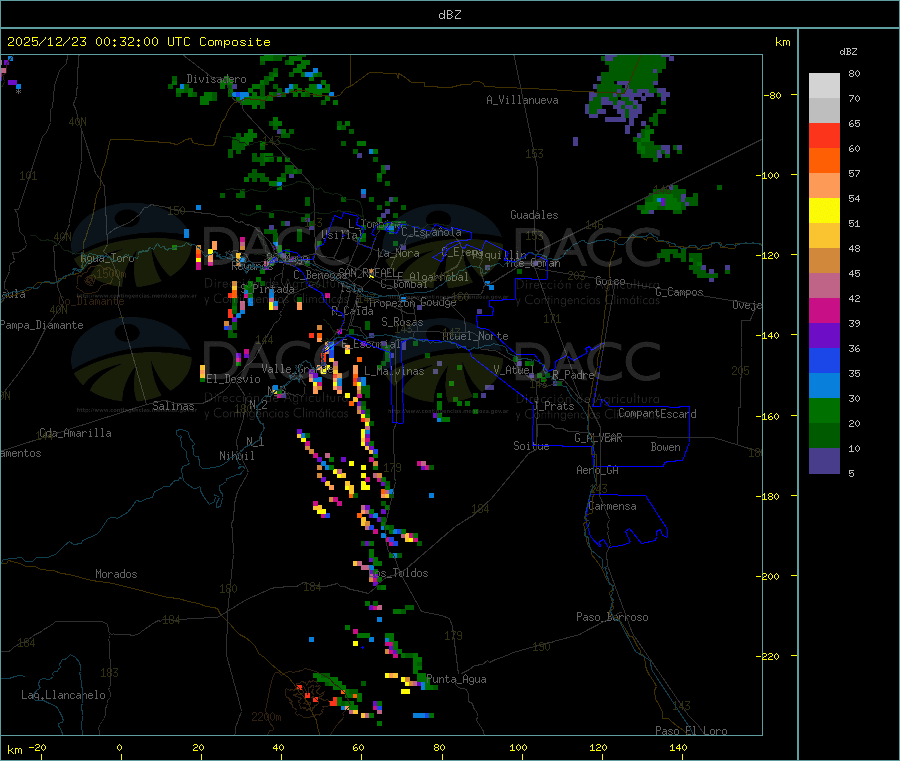Click the Pampa_Diamante label

pos(42,325)
